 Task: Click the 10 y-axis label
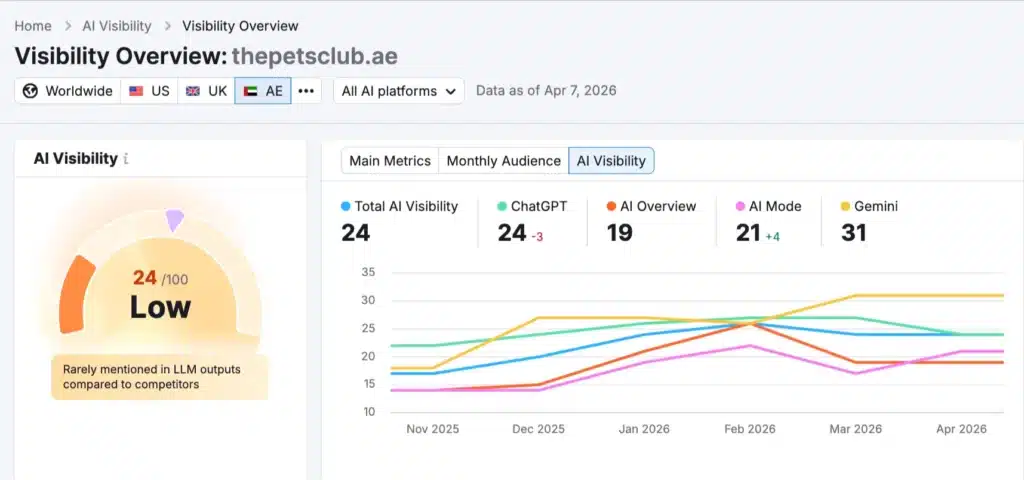(x=368, y=411)
